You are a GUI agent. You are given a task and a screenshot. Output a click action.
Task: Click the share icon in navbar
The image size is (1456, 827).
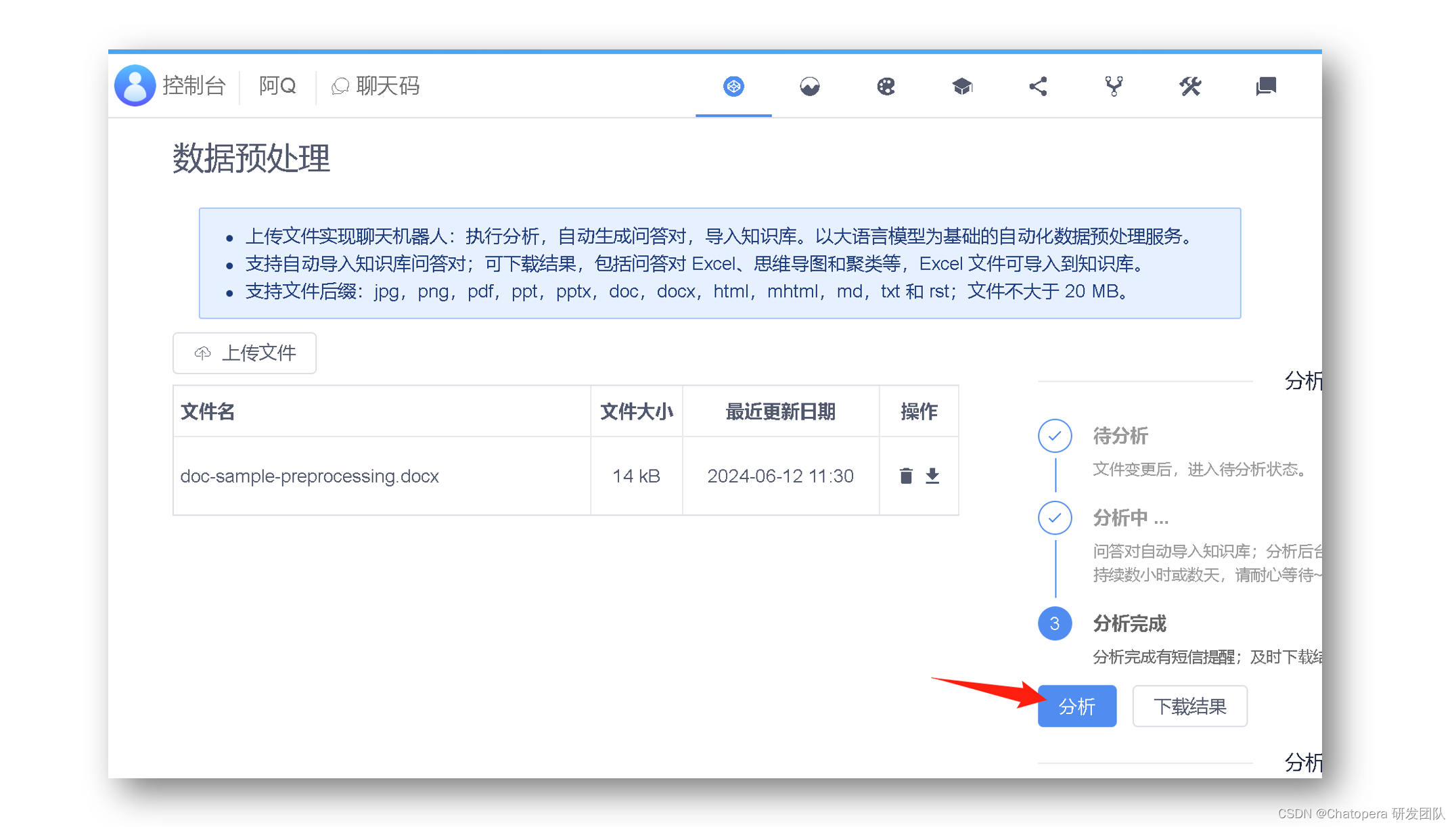coord(1038,86)
